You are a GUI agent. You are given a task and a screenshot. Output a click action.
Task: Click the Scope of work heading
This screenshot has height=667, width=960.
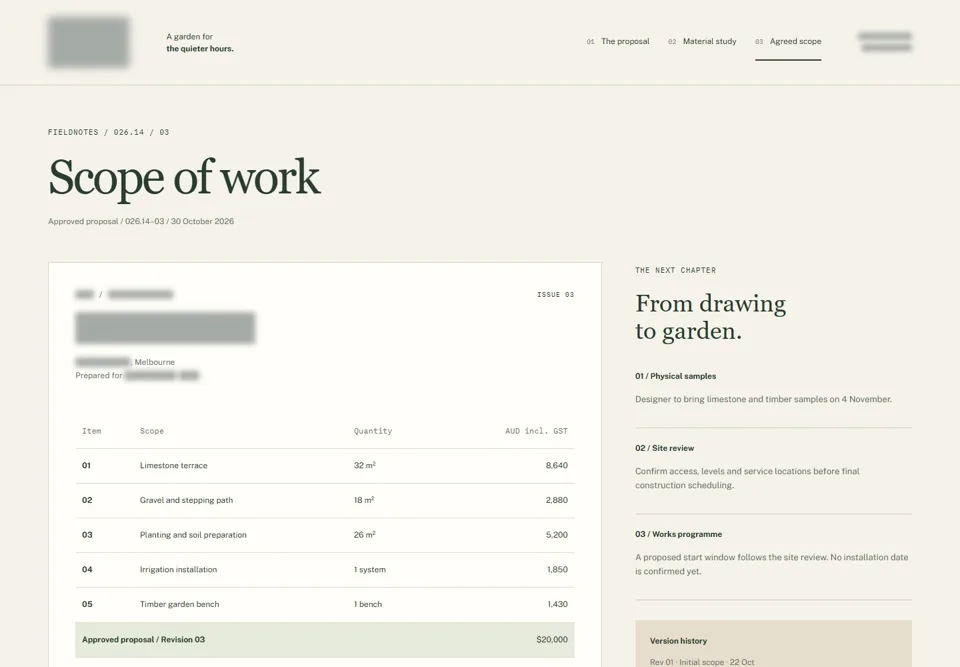pos(184,178)
